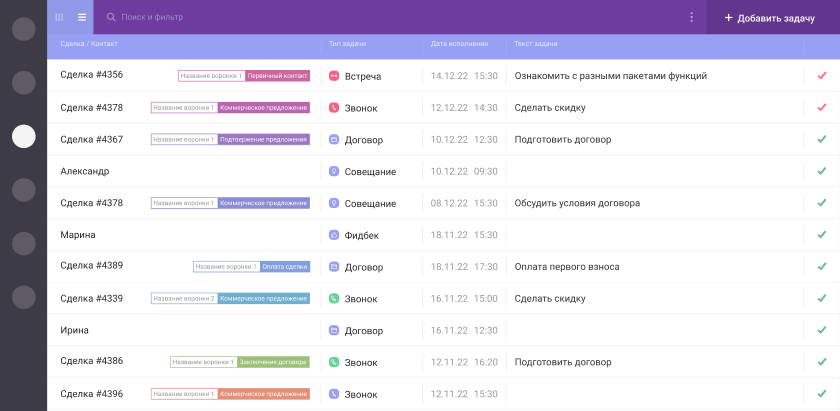
Task: Toggle the checkmark for Сделка #4339
Action: click(x=822, y=298)
